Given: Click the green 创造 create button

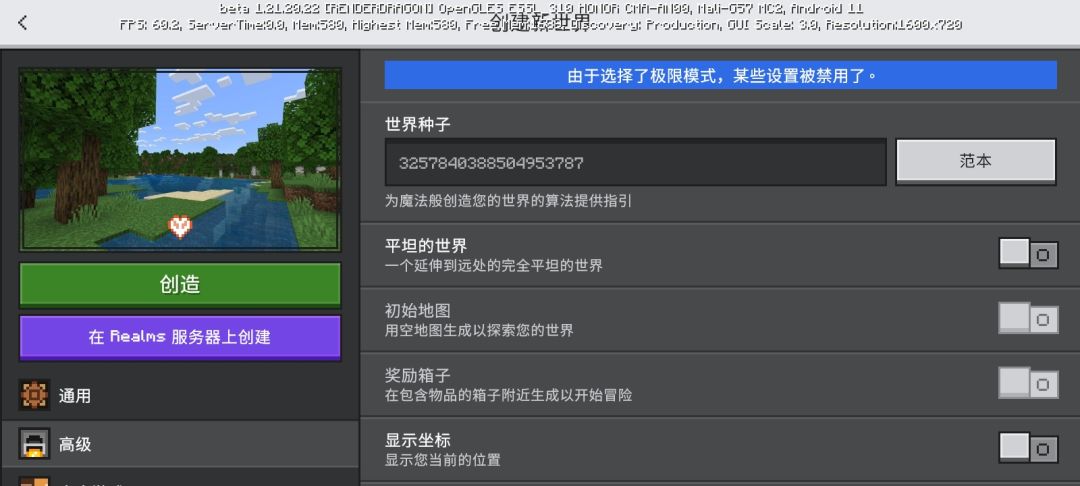Looking at the screenshot, I should pos(180,284).
